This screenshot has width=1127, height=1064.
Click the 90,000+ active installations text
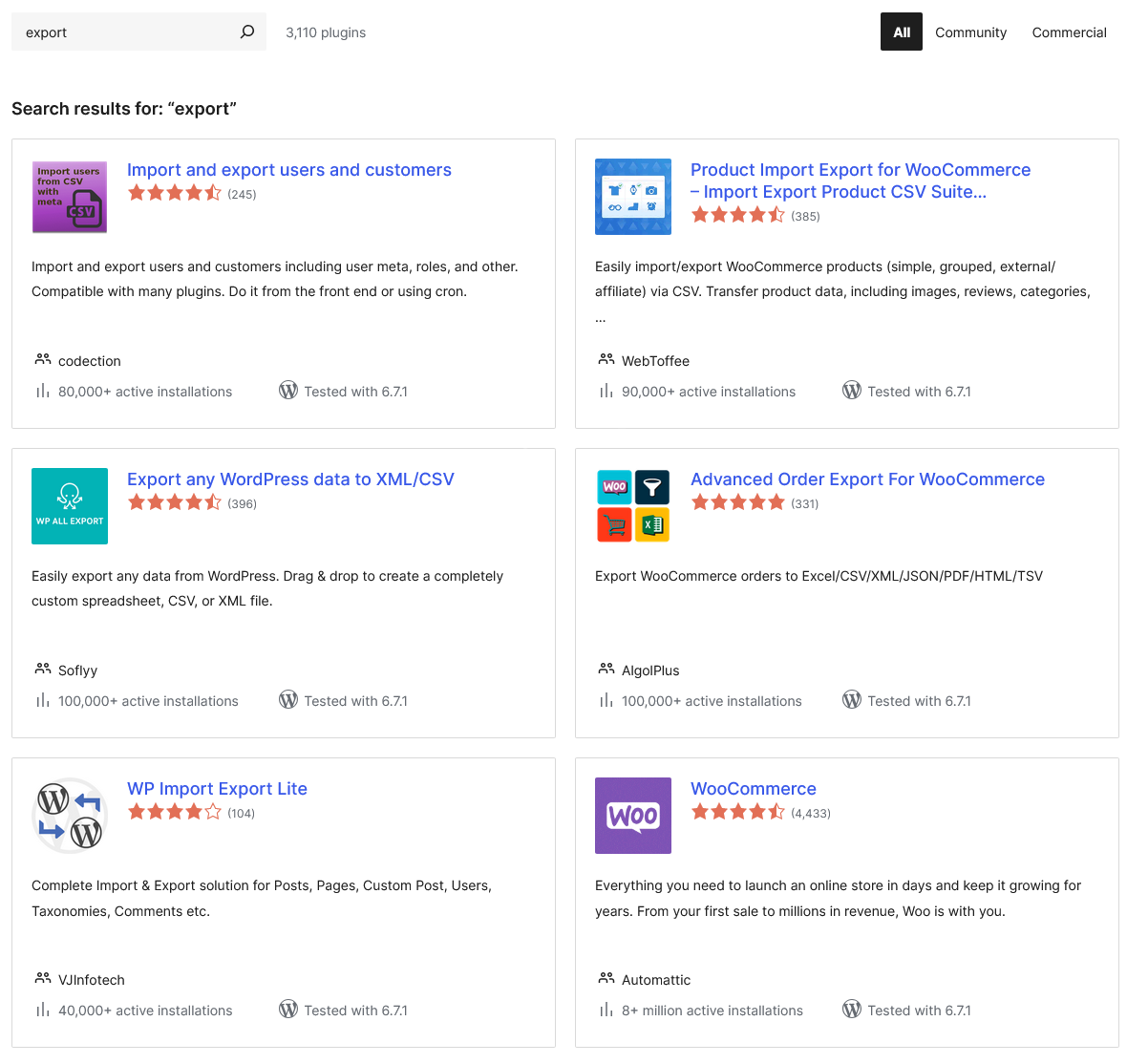tap(709, 392)
